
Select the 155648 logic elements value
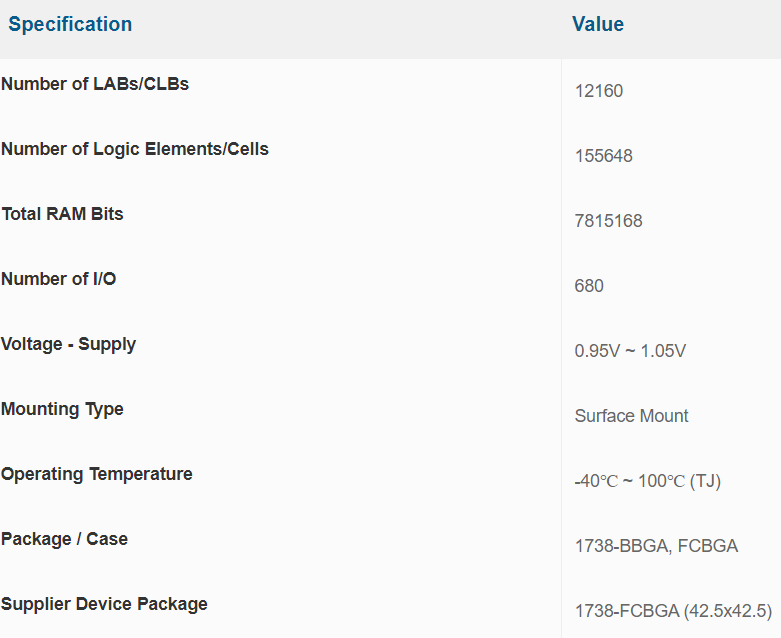click(604, 156)
